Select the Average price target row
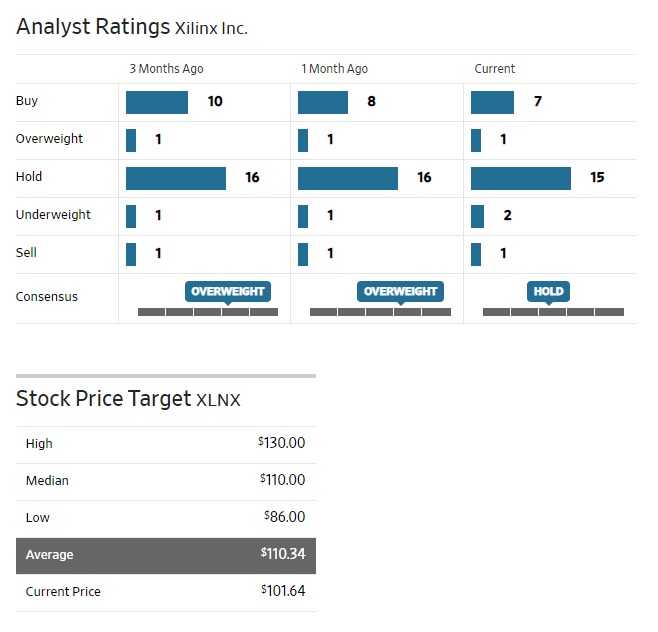658x632 pixels. click(x=165, y=555)
